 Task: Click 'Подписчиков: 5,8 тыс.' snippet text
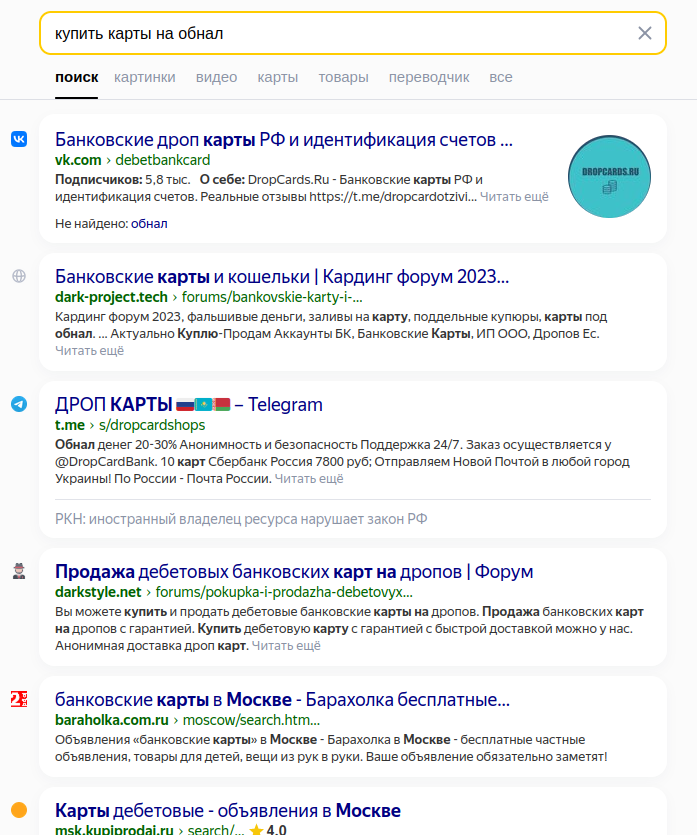122,179
